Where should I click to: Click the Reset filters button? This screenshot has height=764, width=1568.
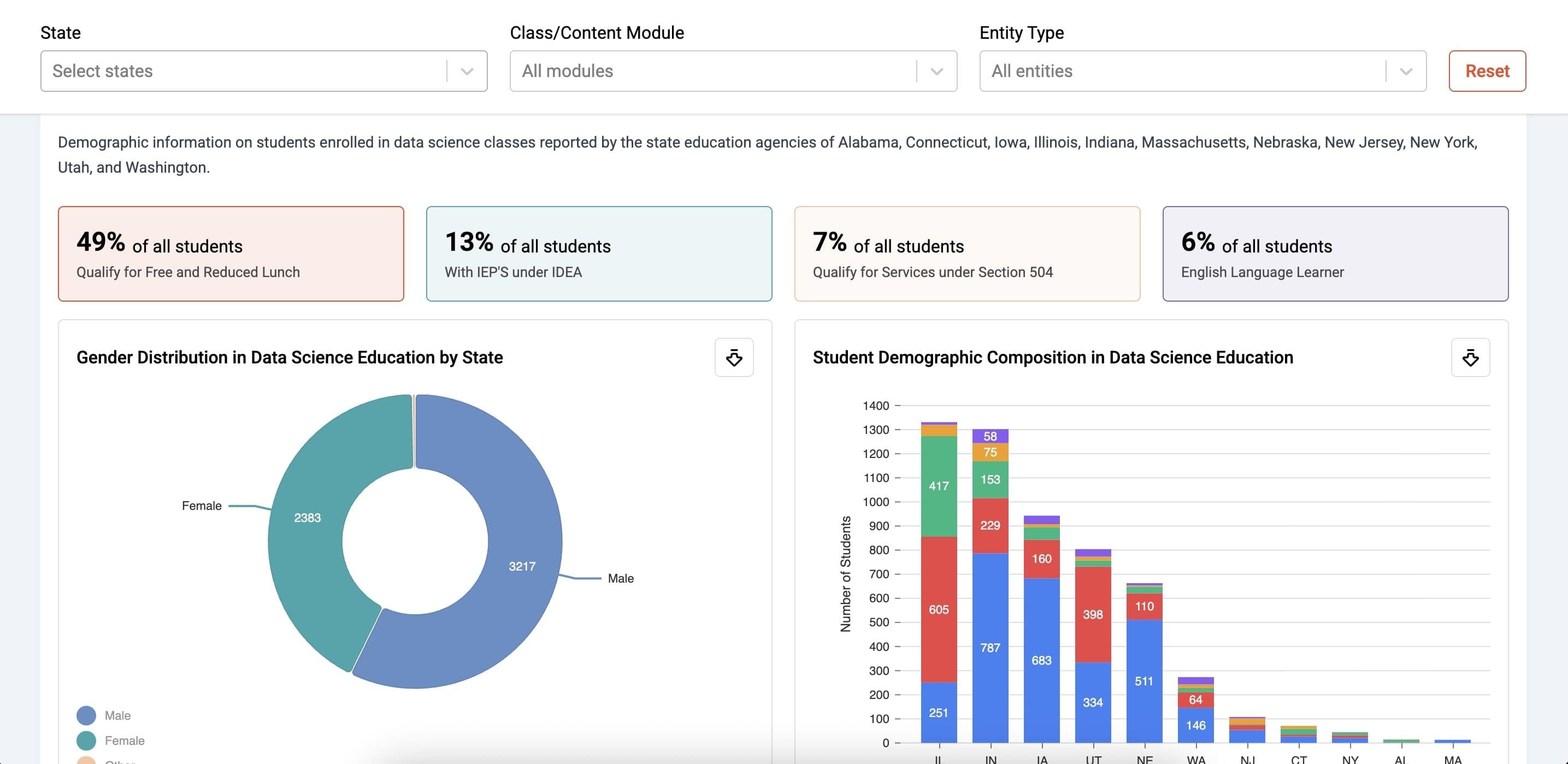1487,71
